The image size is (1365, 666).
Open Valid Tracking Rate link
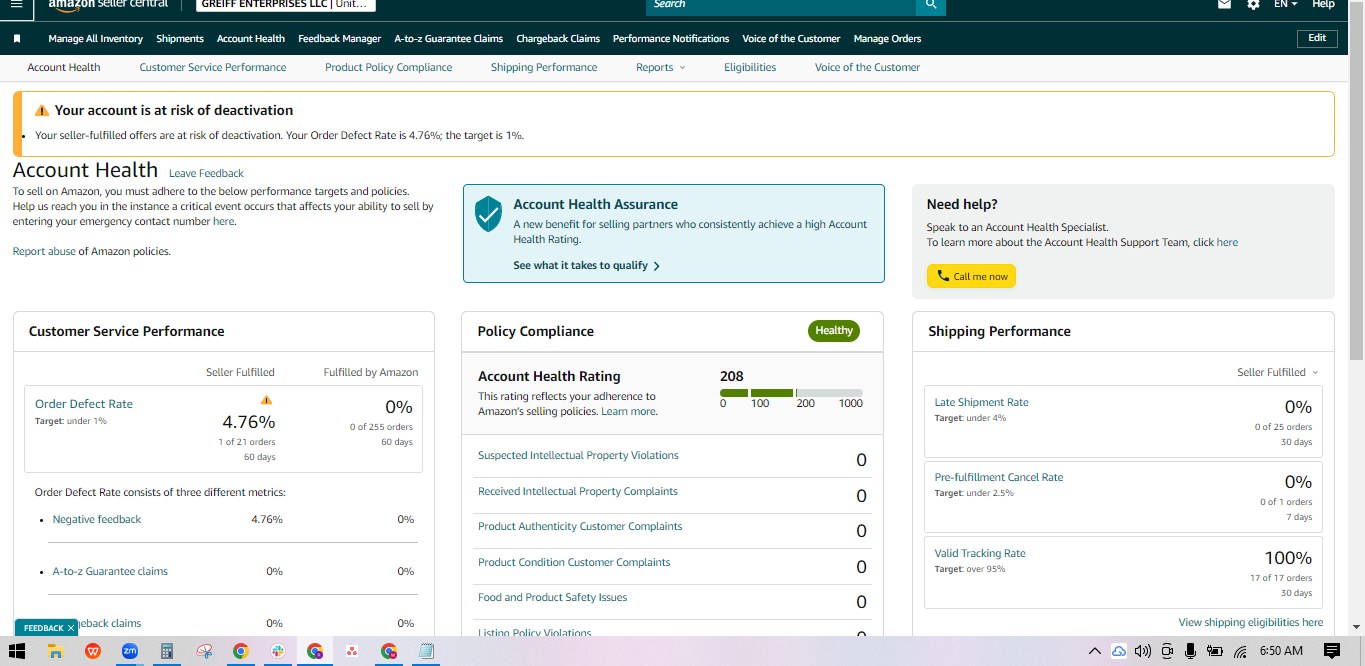[980, 553]
